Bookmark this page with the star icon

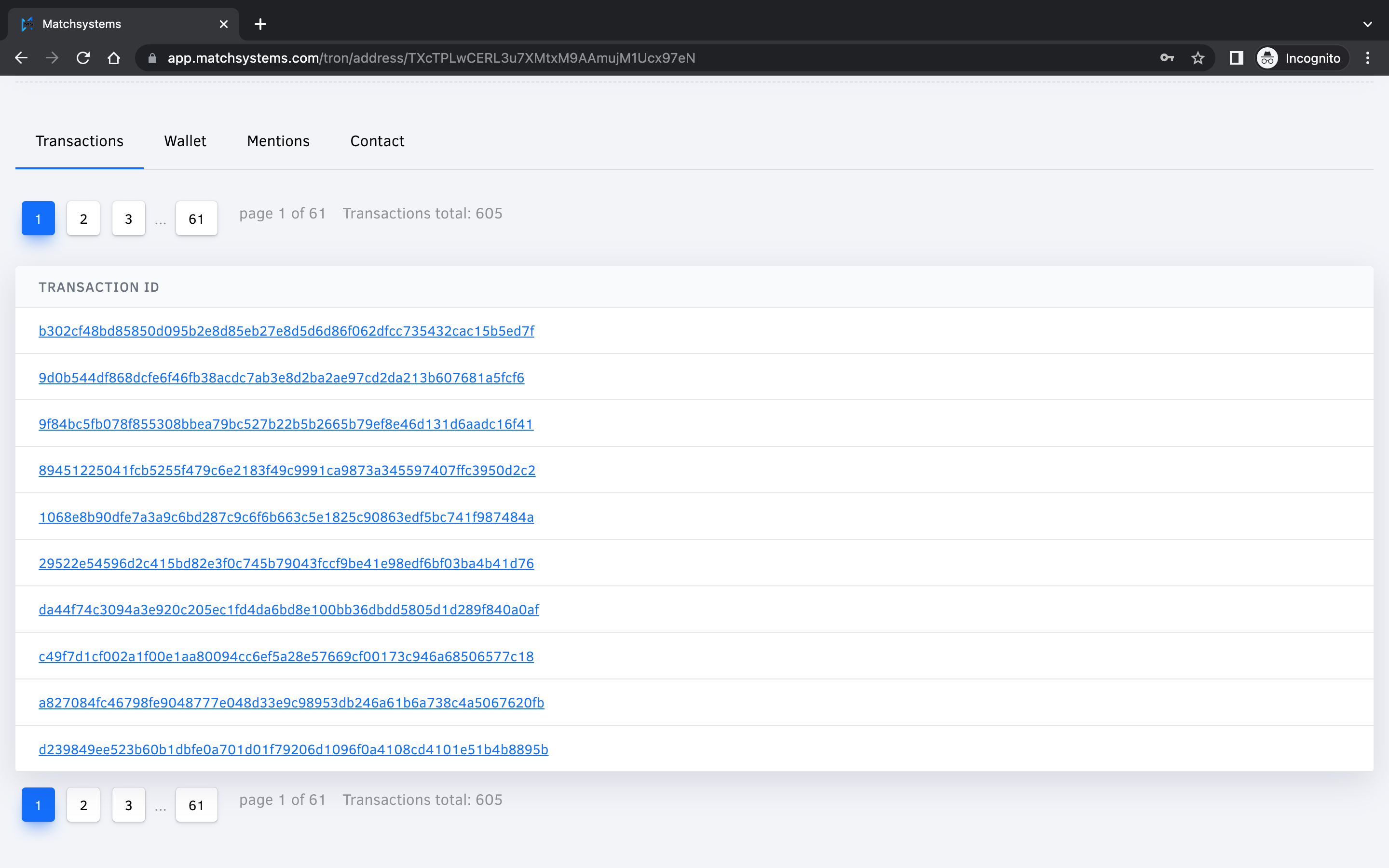[1198, 58]
